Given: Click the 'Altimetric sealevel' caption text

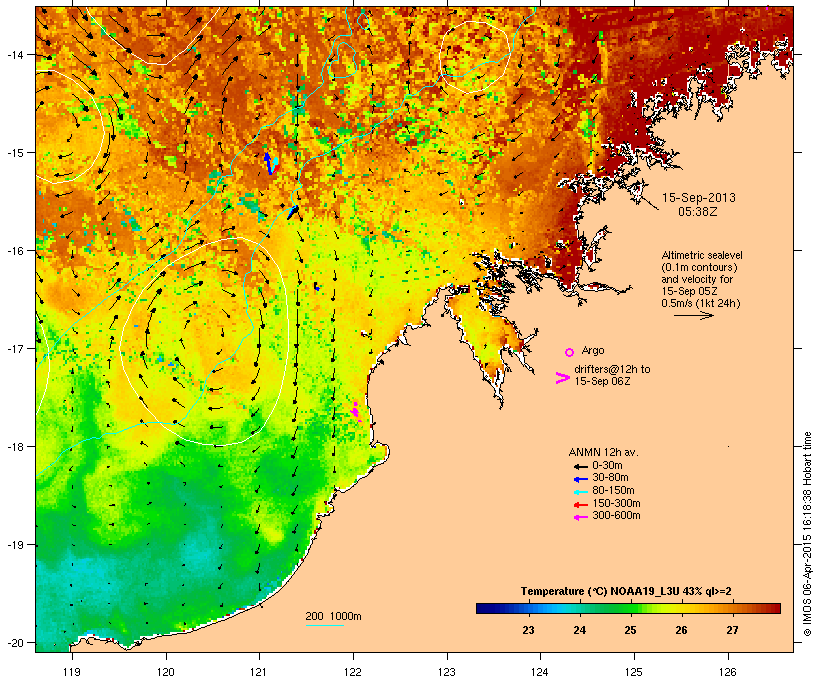Looking at the screenshot, I should (702, 255).
